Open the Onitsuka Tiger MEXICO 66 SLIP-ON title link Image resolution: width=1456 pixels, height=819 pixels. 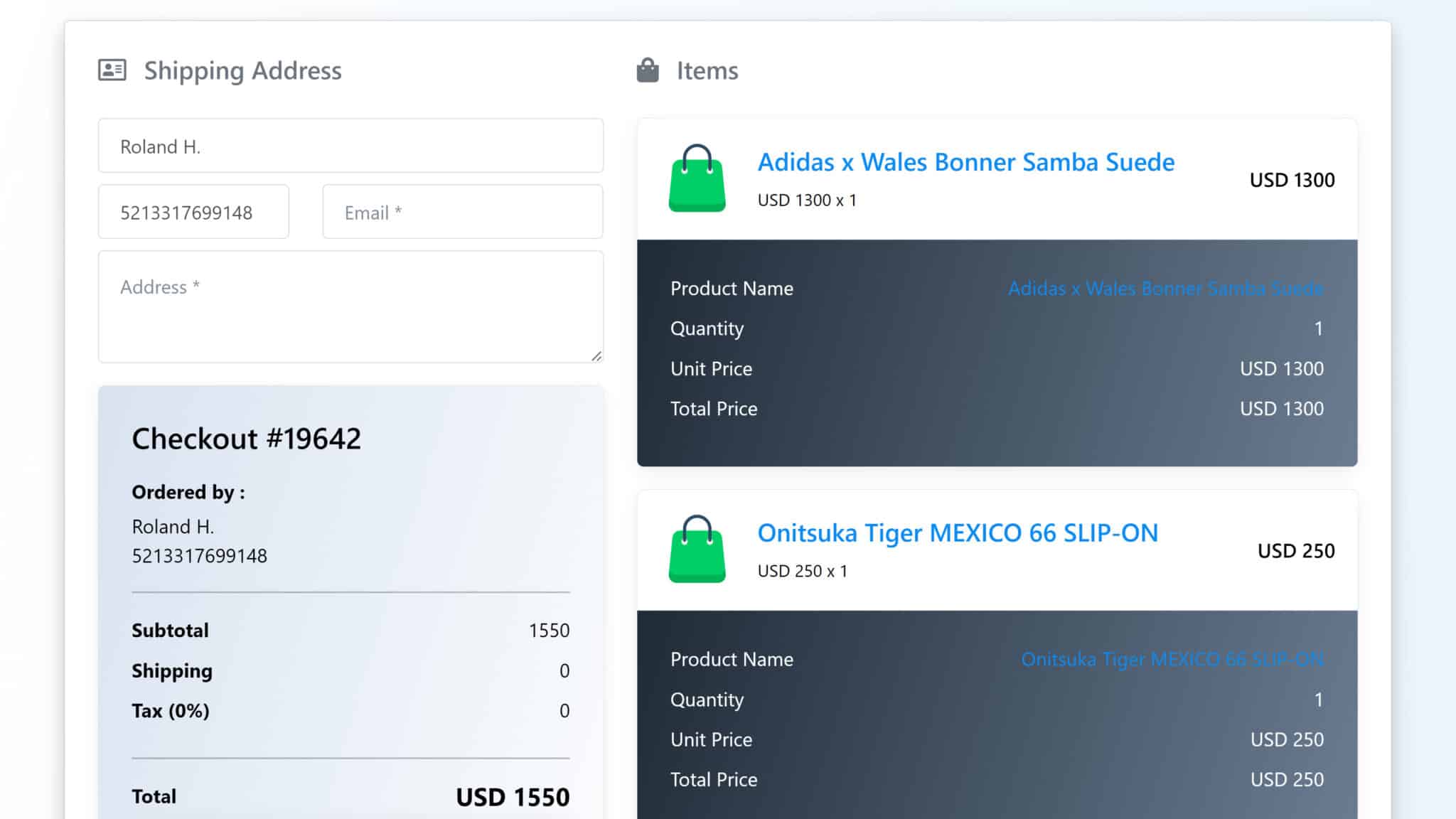coord(957,533)
